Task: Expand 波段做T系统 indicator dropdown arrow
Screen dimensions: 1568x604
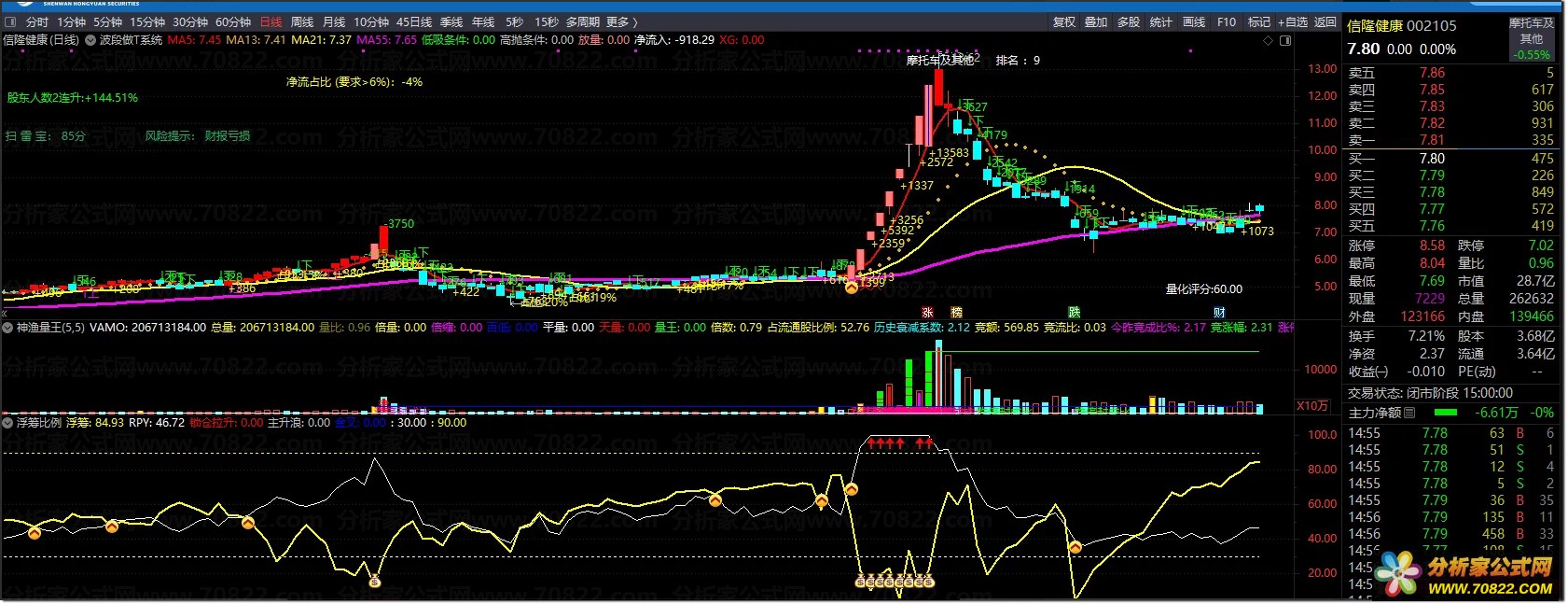Action: (x=90, y=40)
